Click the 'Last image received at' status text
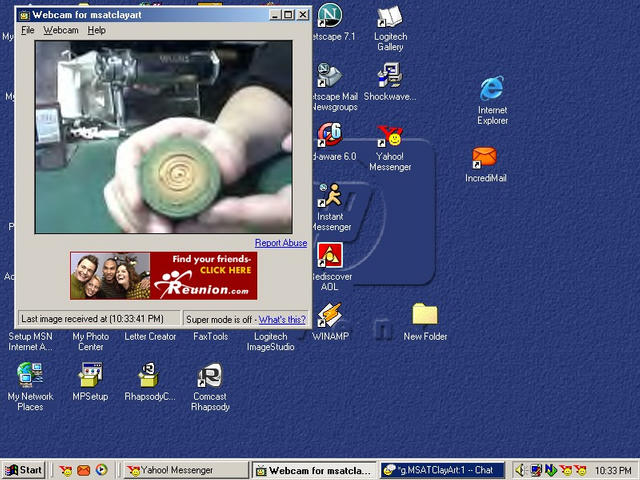 coord(92,319)
